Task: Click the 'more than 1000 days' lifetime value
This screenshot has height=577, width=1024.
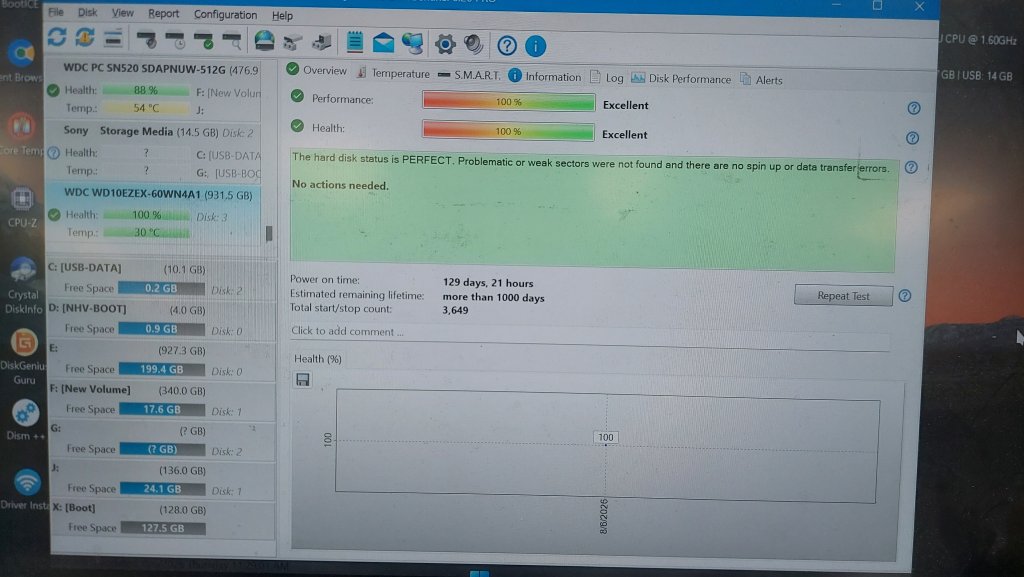Action: (x=494, y=298)
